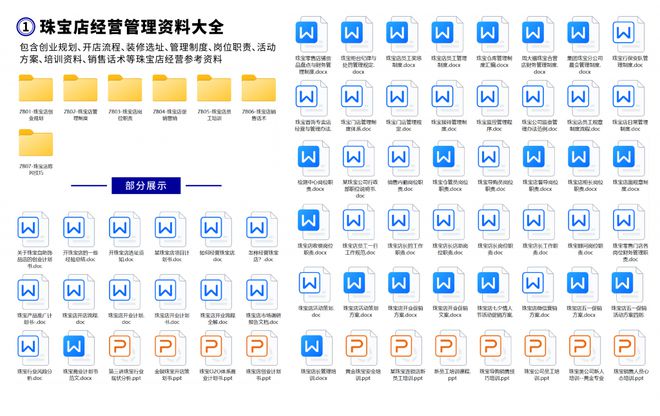Select 检测中心岗位职责.docx file
Viewport: 660px width, 416px height.
tap(314, 159)
